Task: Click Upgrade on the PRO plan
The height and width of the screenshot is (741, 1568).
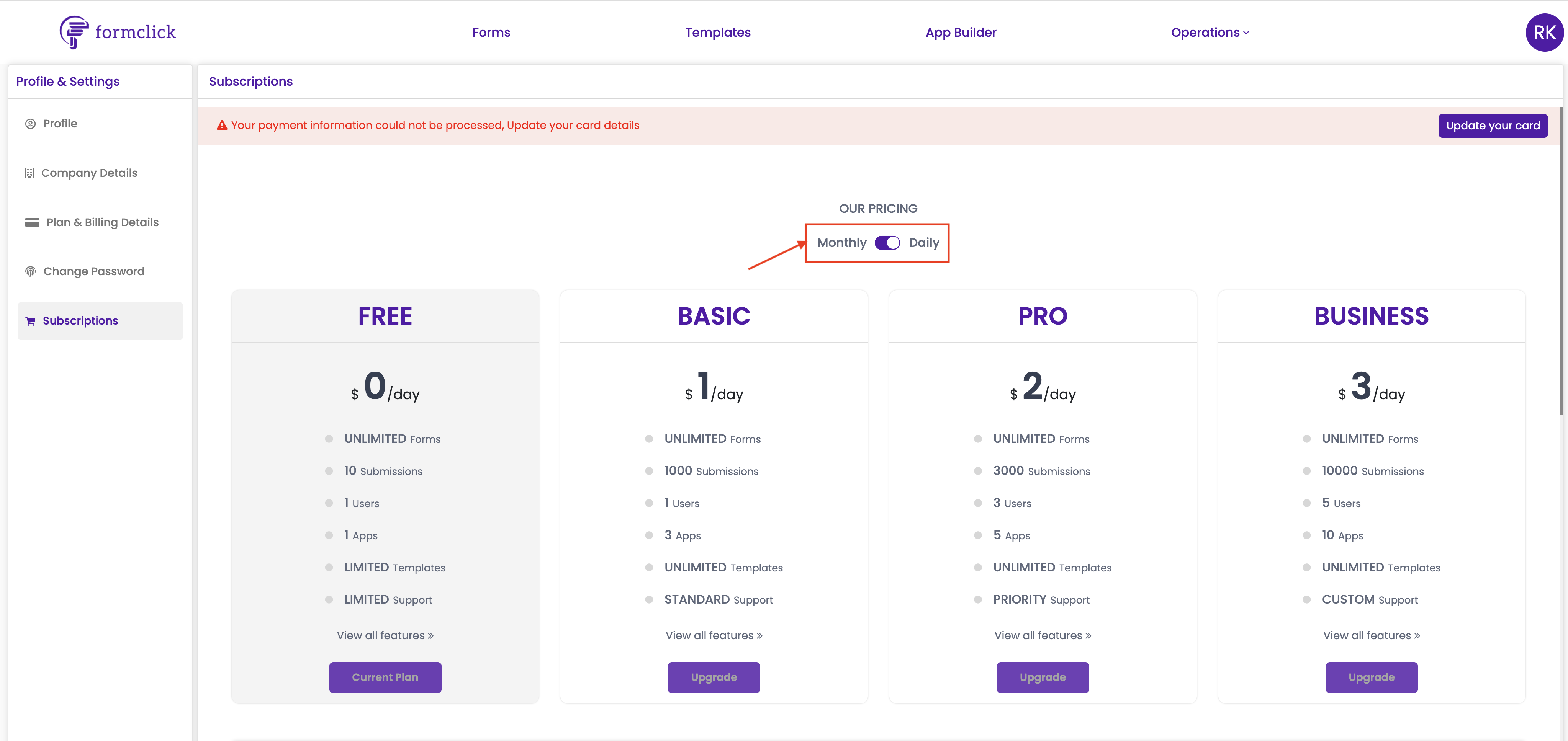Action: [x=1043, y=677]
